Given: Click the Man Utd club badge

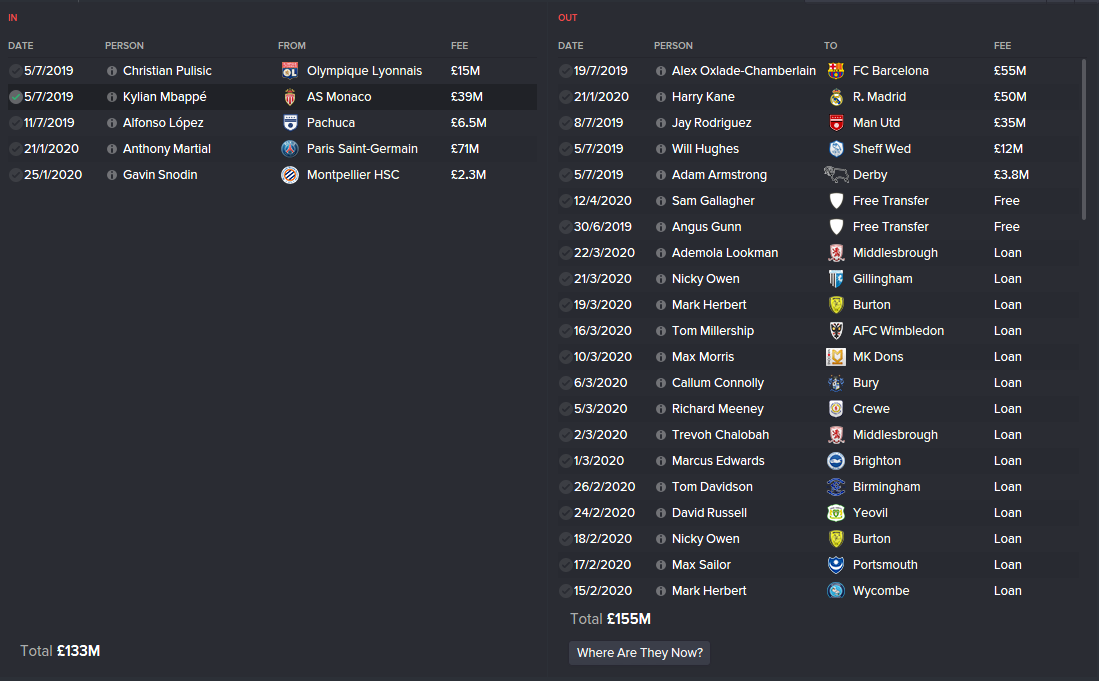Looking at the screenshot, I should (837, 123).
